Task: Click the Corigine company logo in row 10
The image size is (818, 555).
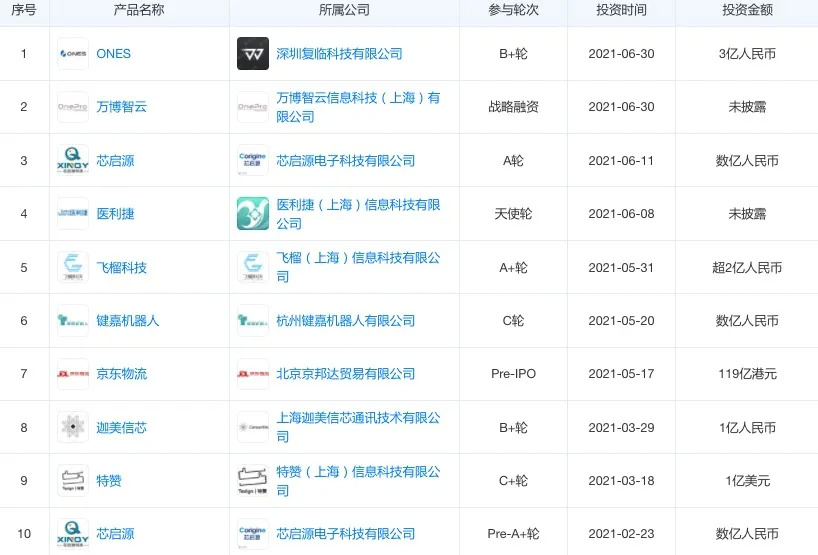Action: click(x=253, y=534)
